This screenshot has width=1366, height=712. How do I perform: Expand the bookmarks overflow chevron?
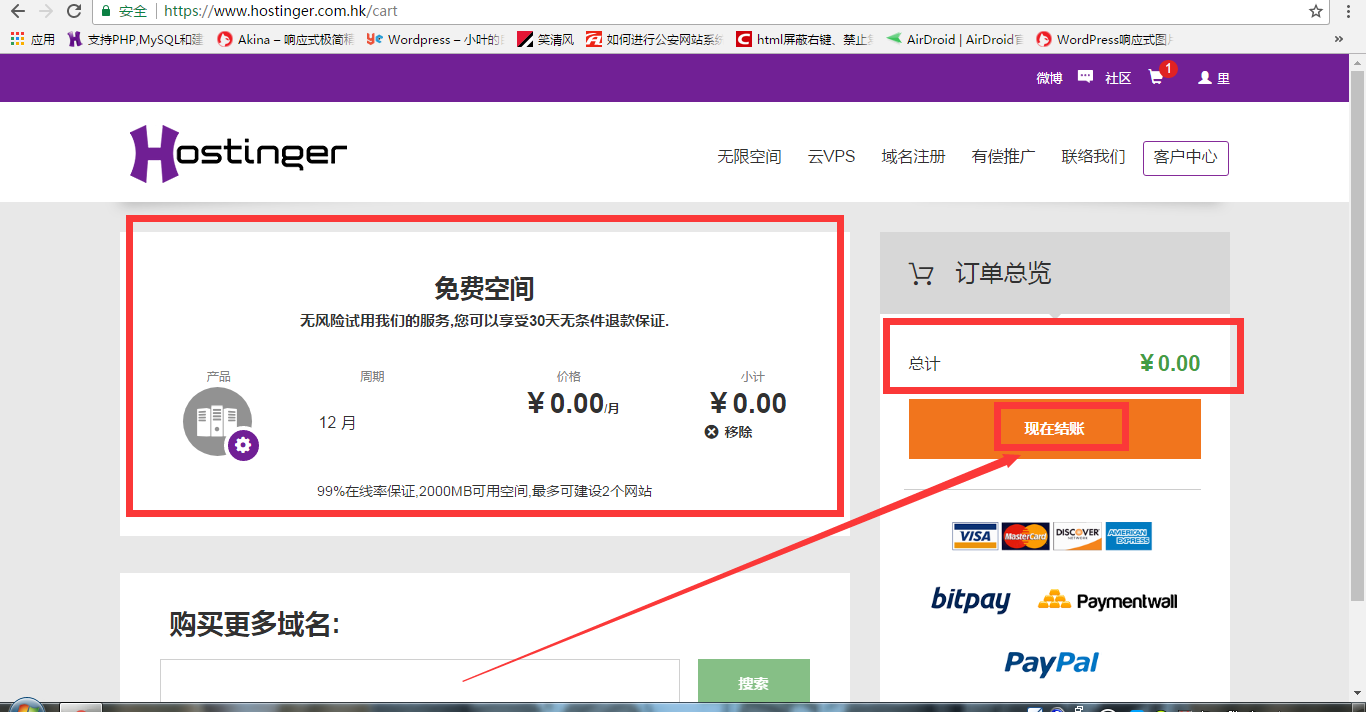[x=1339, y=38]
